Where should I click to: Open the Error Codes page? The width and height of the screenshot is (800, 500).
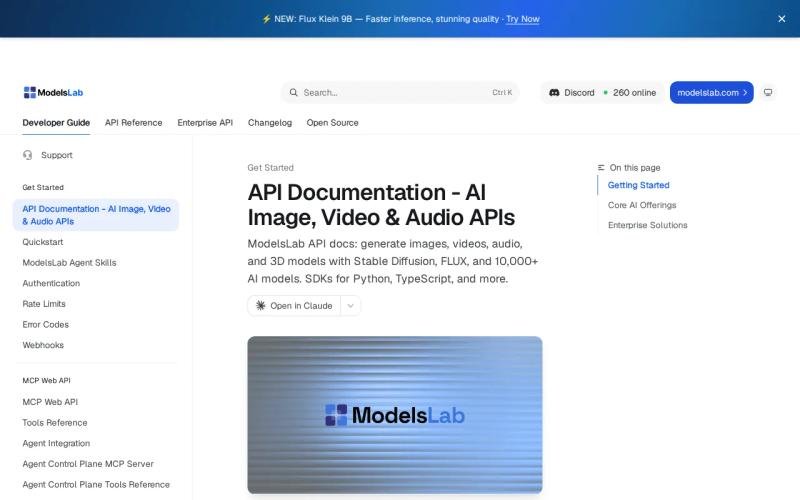coord(45,324)
